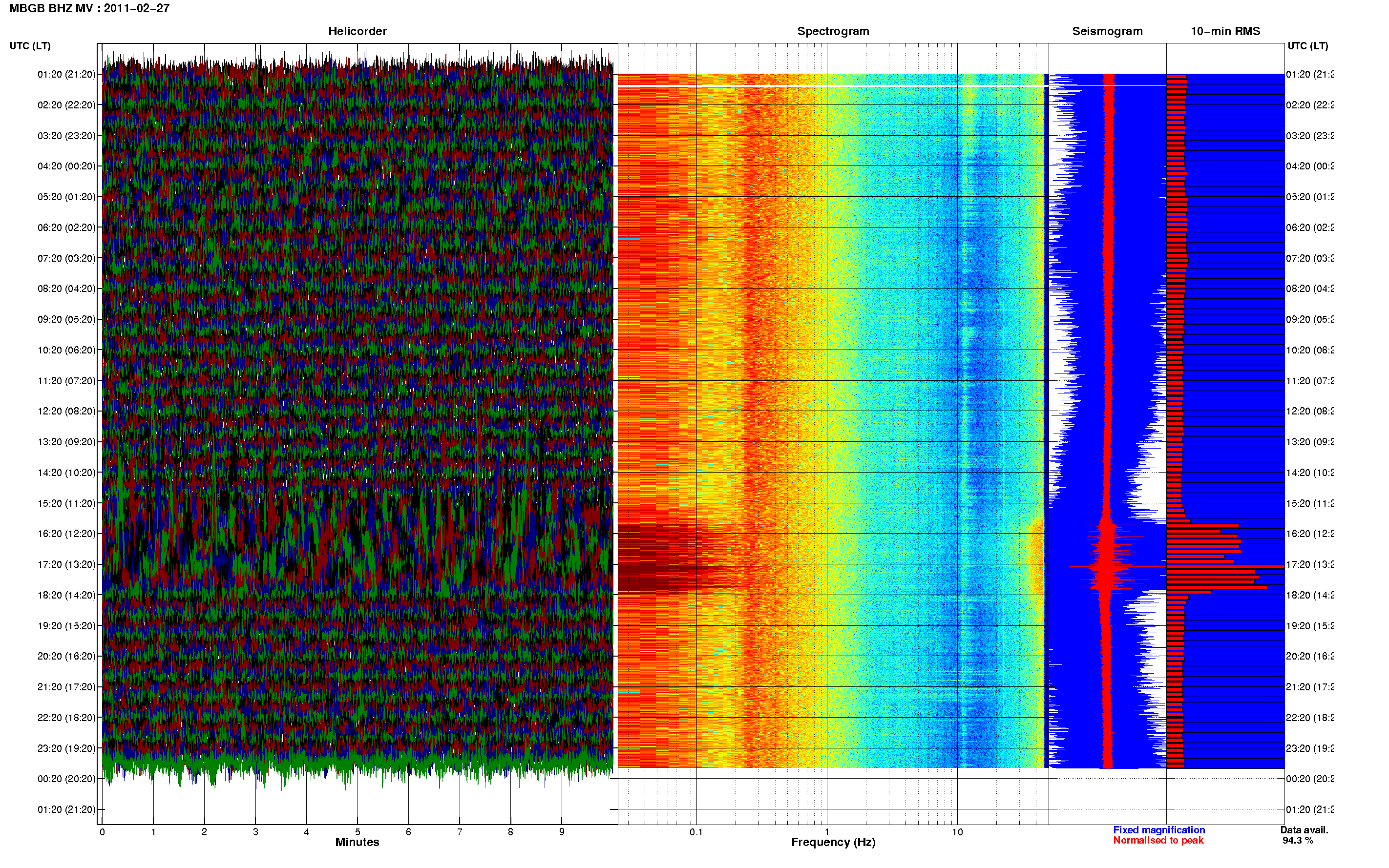Click the '94.3 %' availability value
The width and height of the screenshot is (1389, 868).
tap(1298, 841)
